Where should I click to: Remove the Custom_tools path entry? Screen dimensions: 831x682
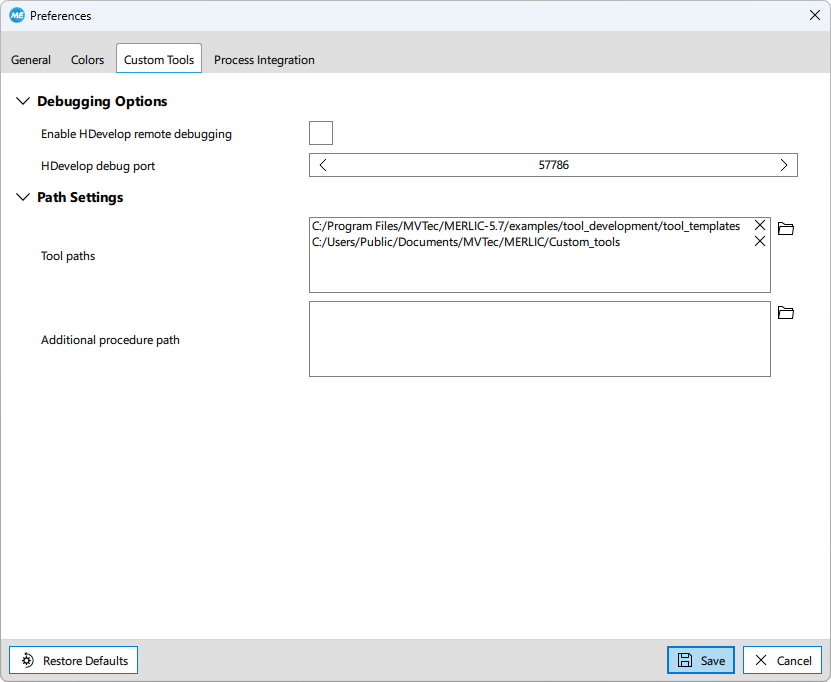(760, 242)
